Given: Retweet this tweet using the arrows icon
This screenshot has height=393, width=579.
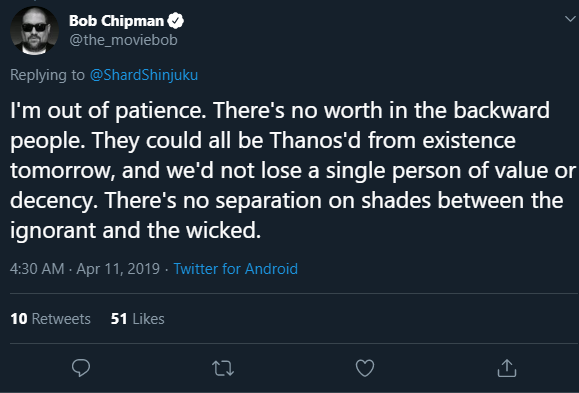Looking at the screenshot, I should pyautogui.click(x=223, y=368).
